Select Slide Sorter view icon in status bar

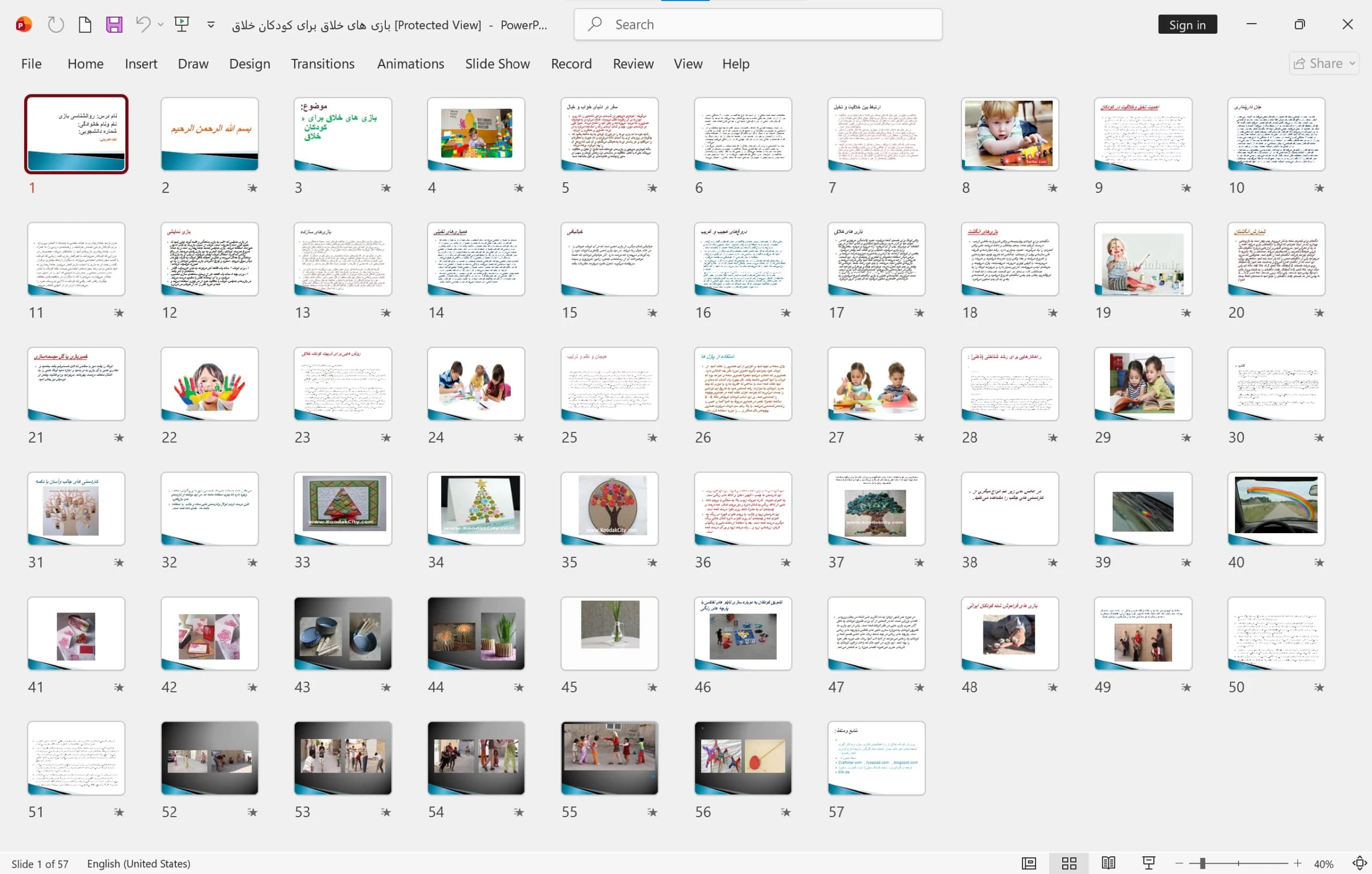[x=1069, y=863]
